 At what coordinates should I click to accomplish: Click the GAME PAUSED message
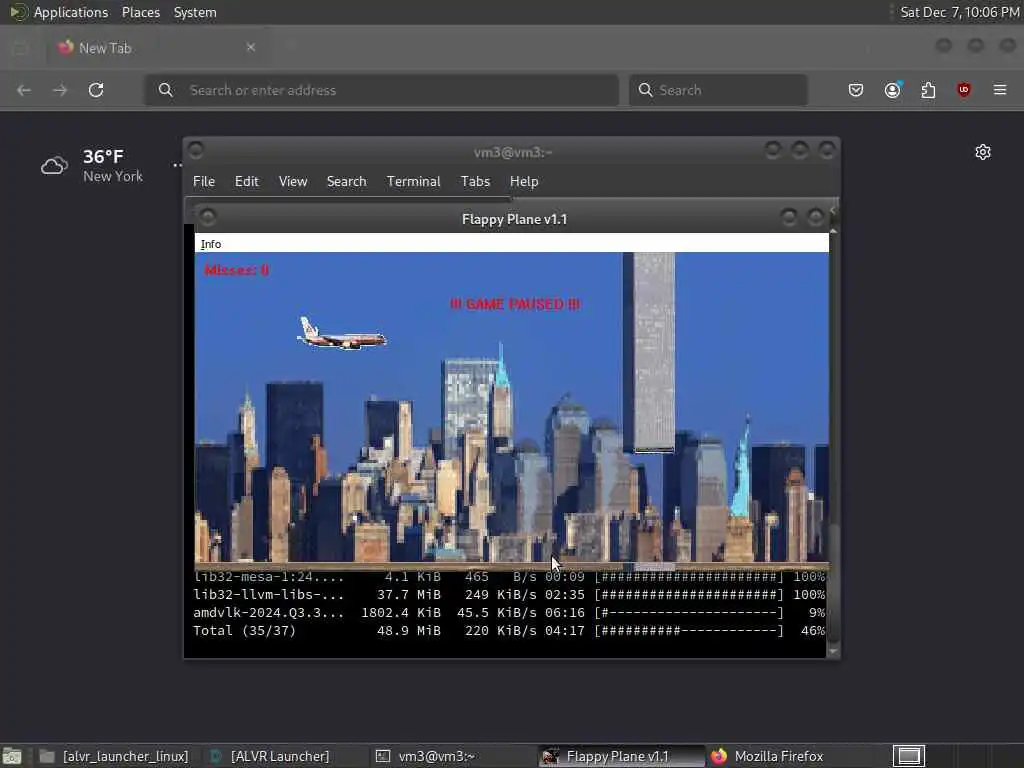[515, 304]
